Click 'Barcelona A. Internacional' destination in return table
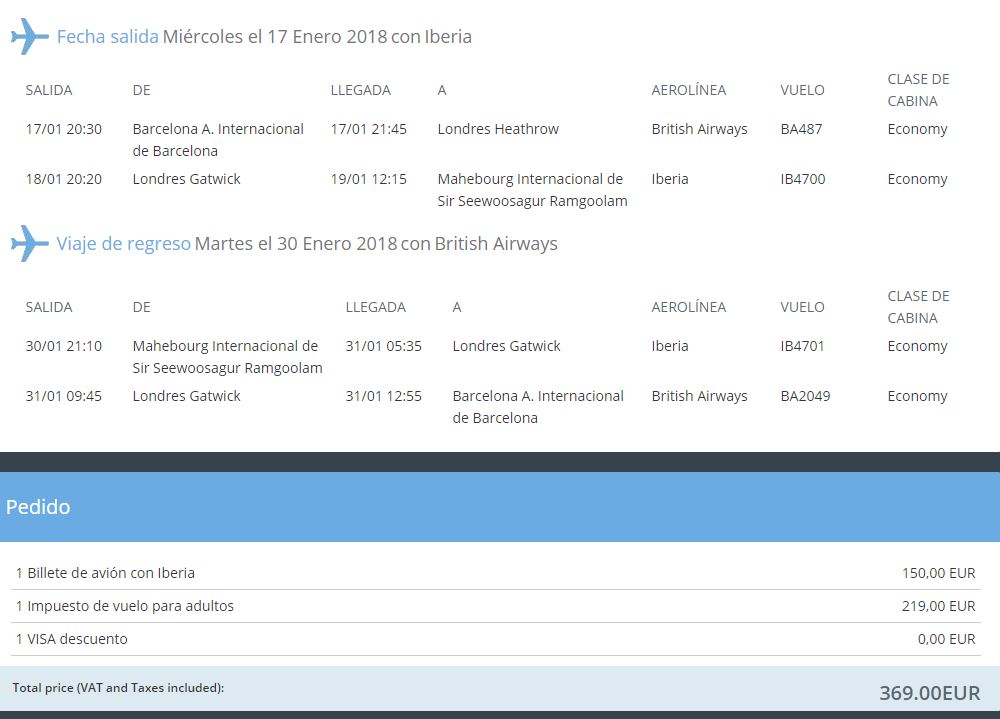 [x=538, y=407]
